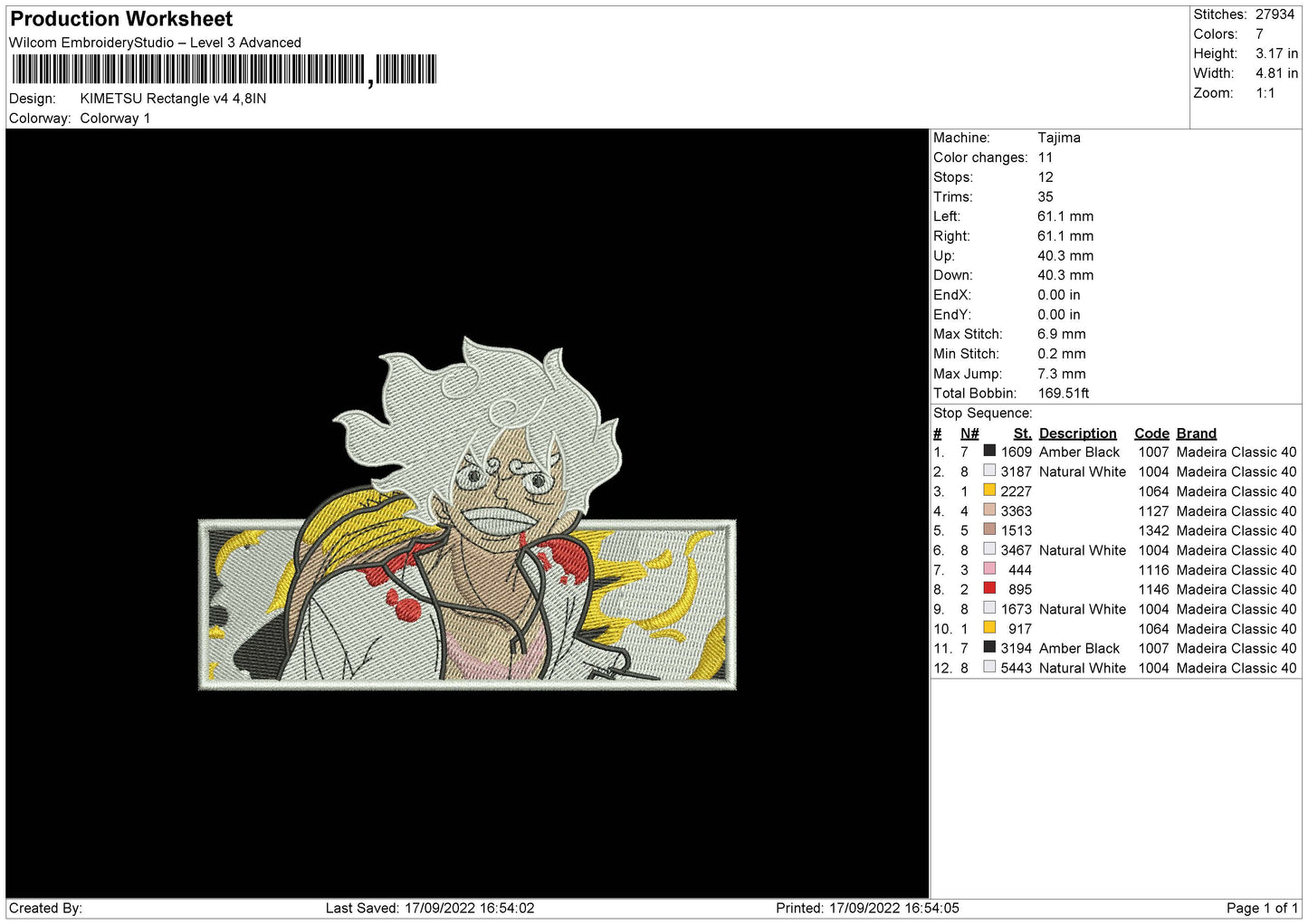
Task: Click the Amber Black swatch in stop 1
Action: pos(989,452)
